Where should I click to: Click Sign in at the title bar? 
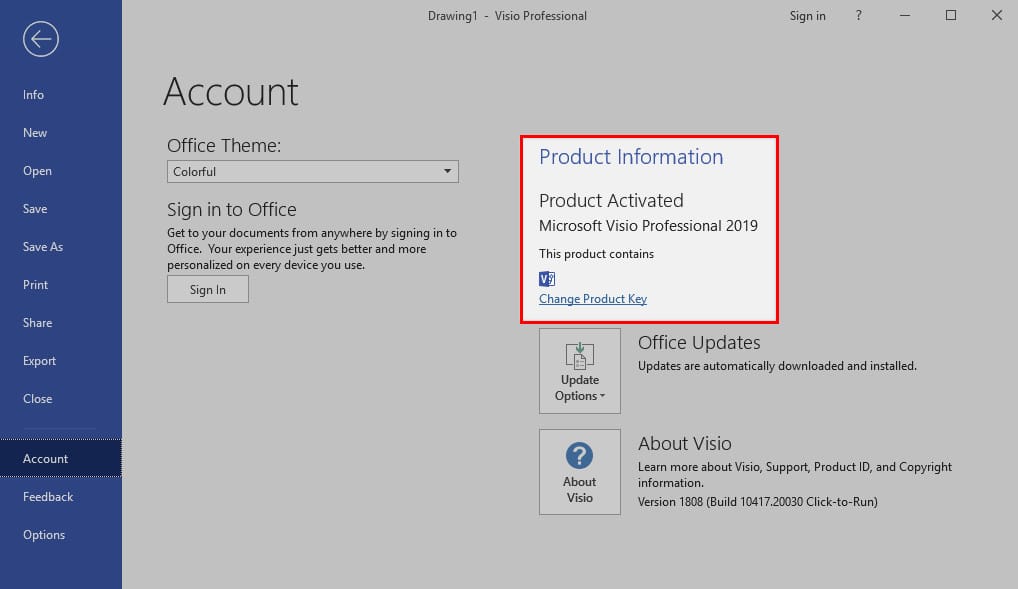coord(808,16)
